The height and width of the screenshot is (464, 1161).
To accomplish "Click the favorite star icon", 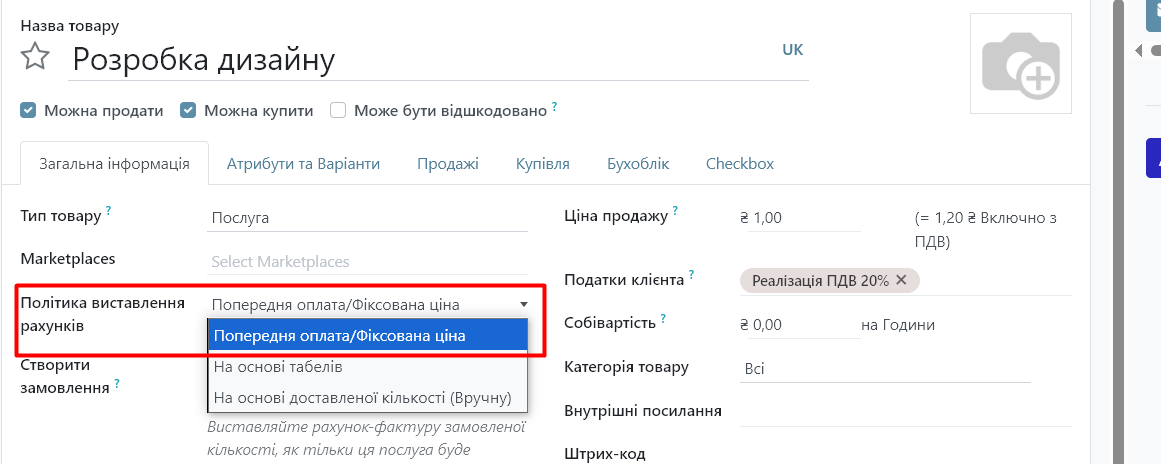I will tap(35, 57).
